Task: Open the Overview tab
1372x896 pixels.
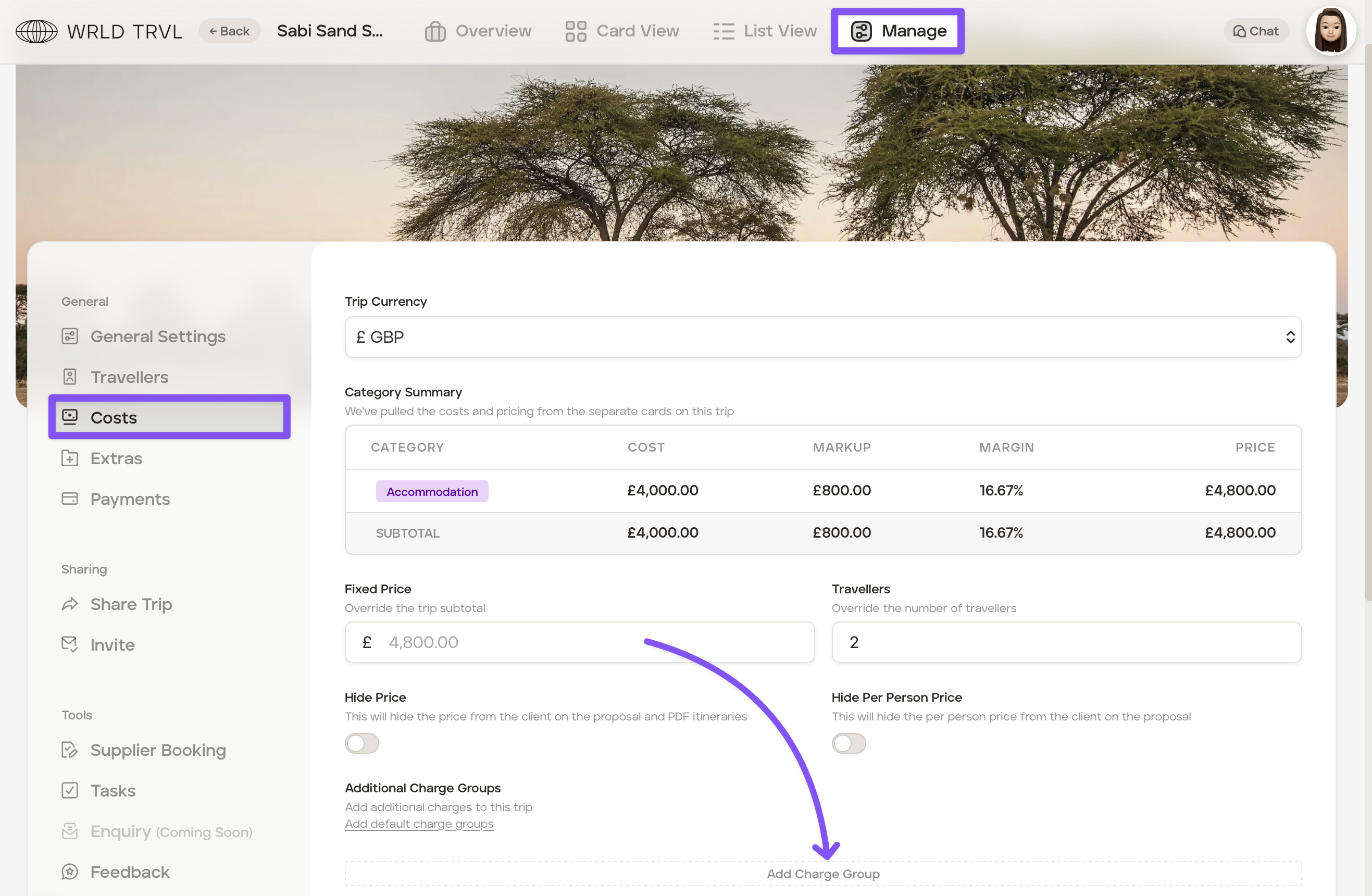Action: 478,31
